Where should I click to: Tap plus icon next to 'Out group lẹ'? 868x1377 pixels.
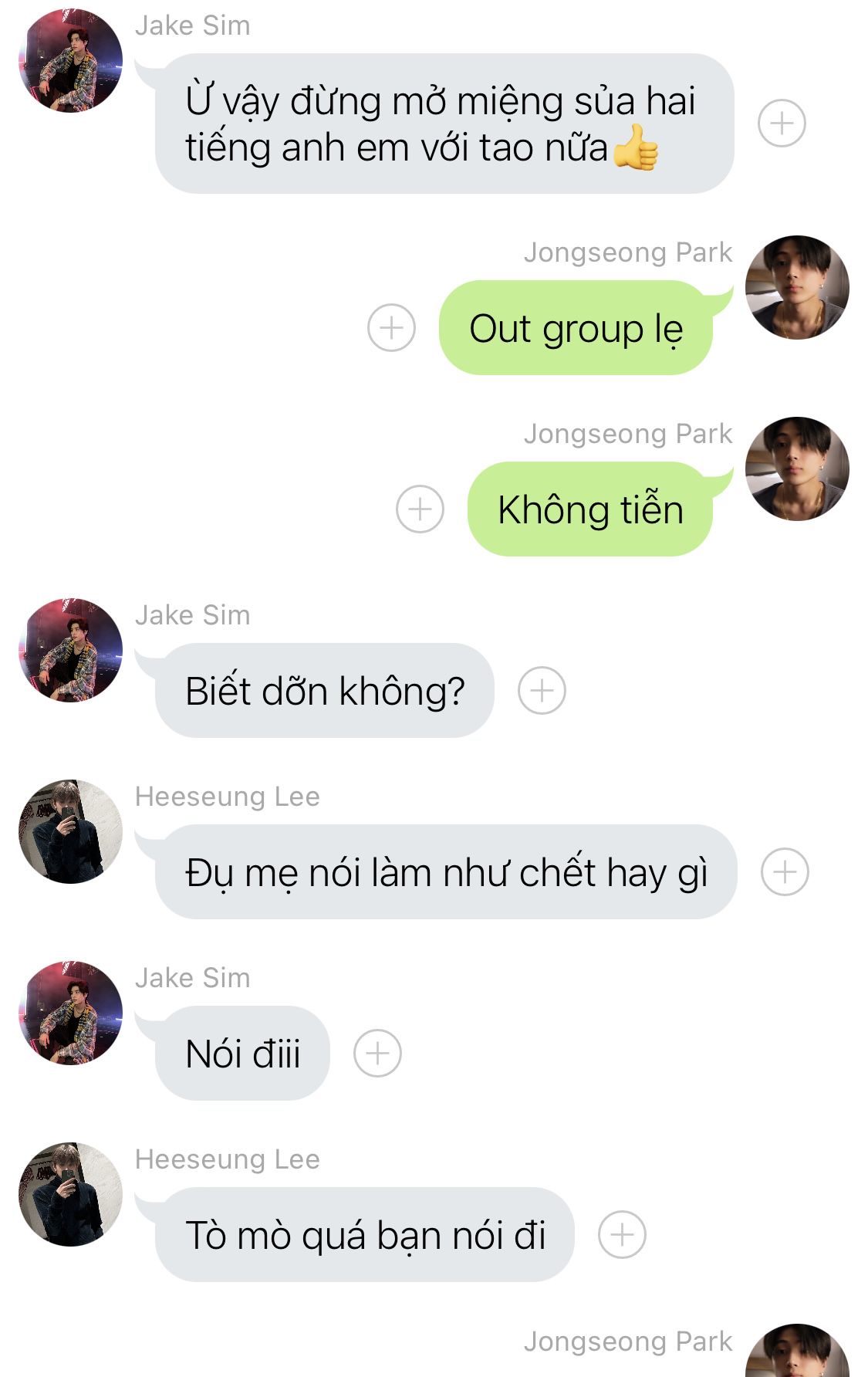(x=391, y=327)
